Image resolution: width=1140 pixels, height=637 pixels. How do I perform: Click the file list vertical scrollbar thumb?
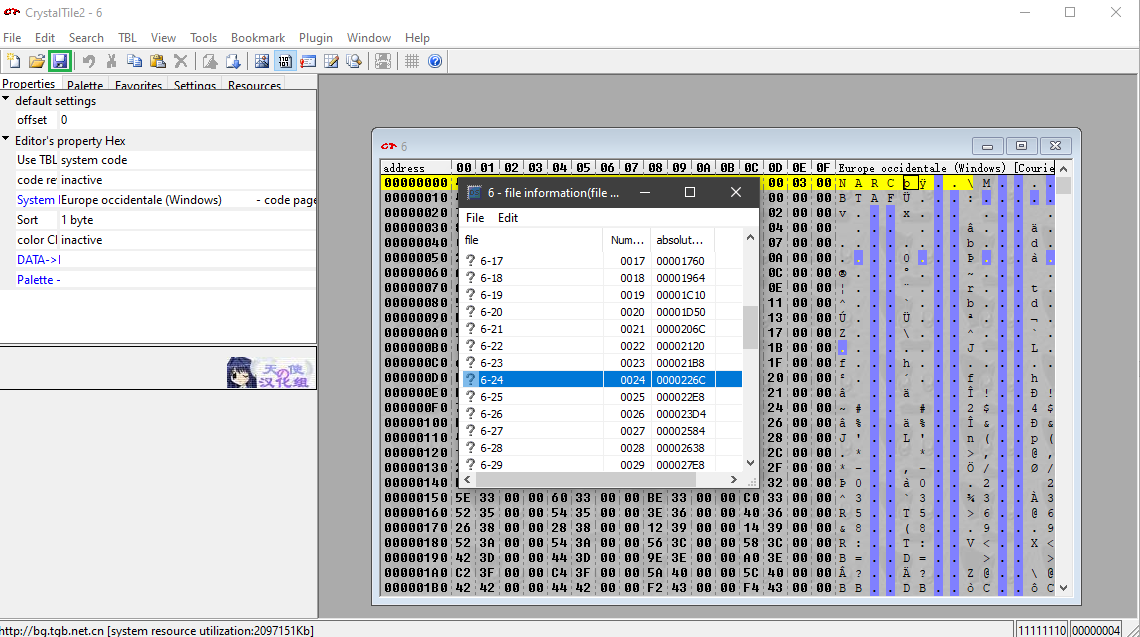pos(750,327)
